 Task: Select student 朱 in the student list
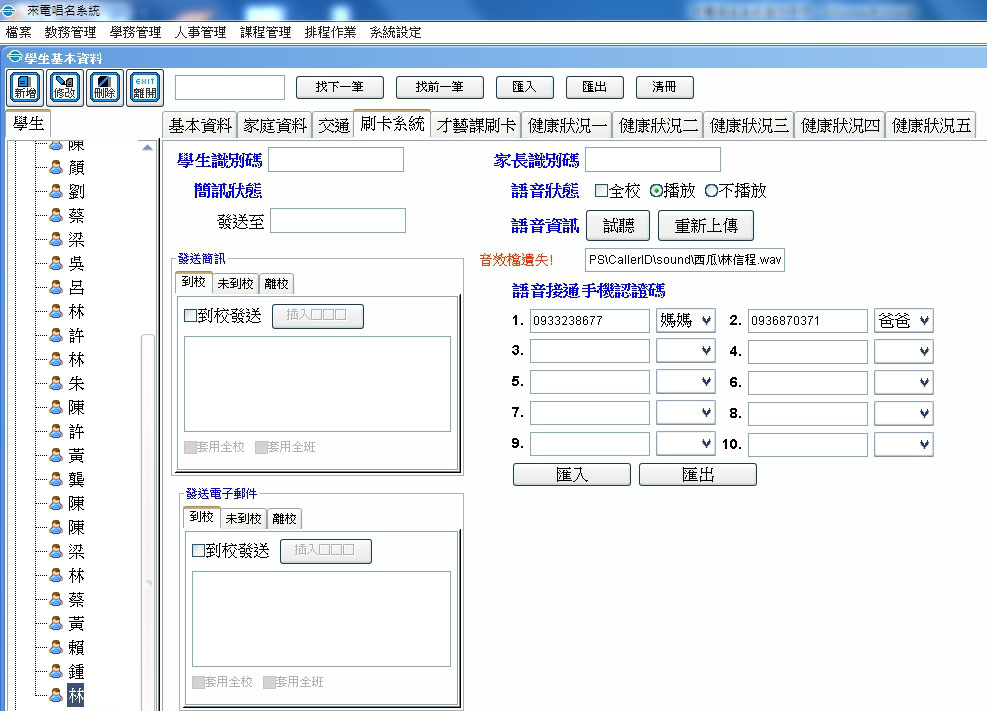pyautogui.click(x=76, y=384)
